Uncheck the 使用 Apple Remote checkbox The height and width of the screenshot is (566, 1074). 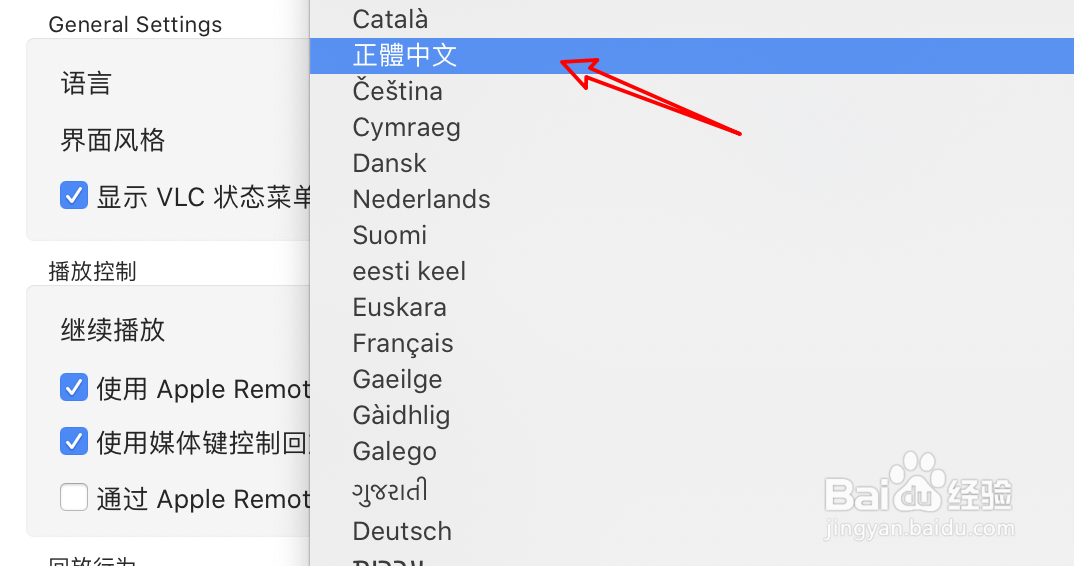[x=74, y=387]
